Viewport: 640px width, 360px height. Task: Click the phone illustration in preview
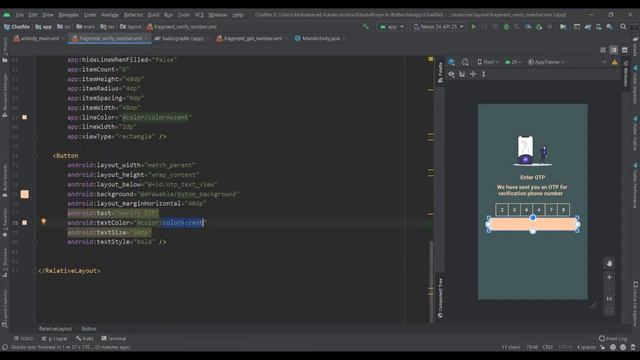click(x=532, y=151)
